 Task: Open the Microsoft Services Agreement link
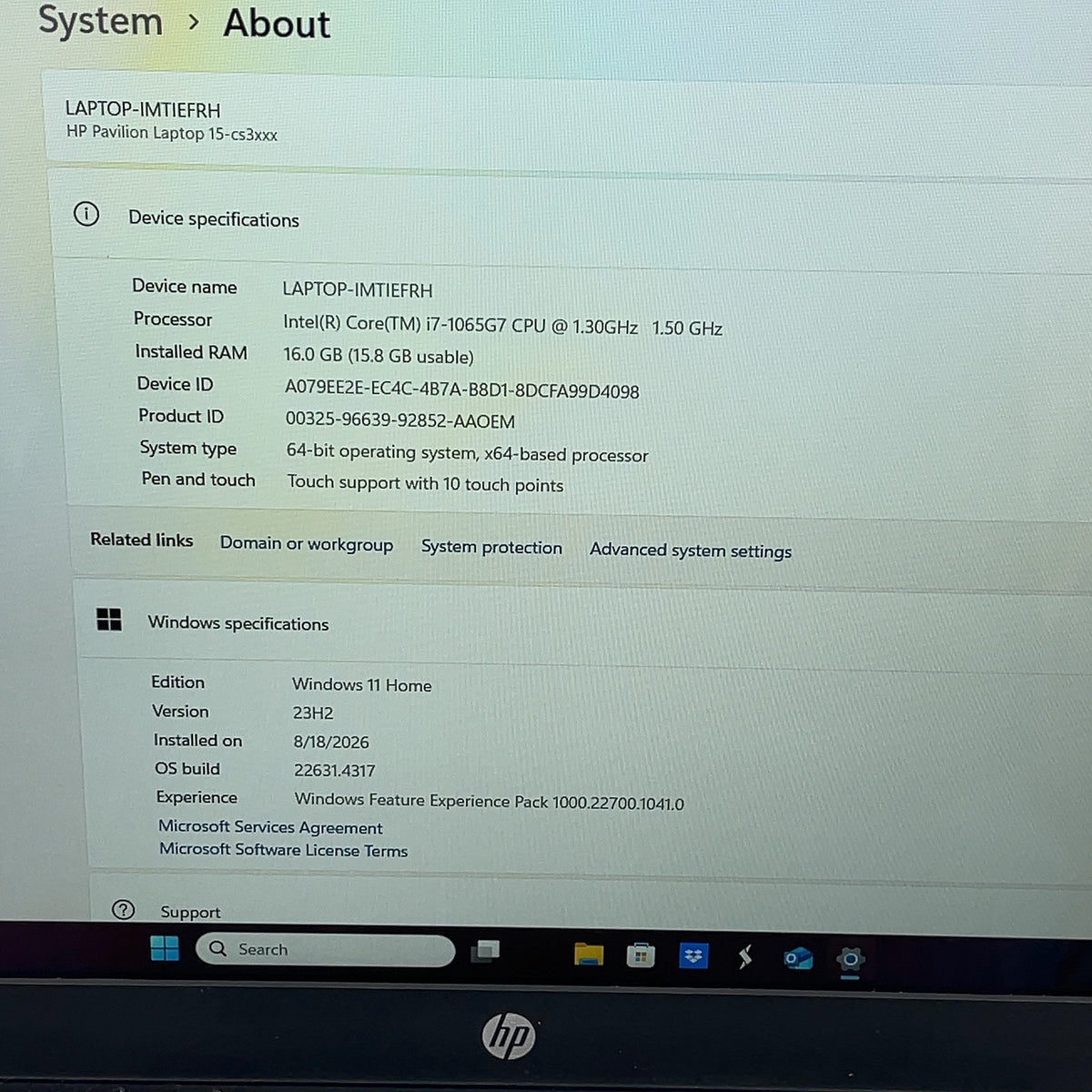click(270, 827)
